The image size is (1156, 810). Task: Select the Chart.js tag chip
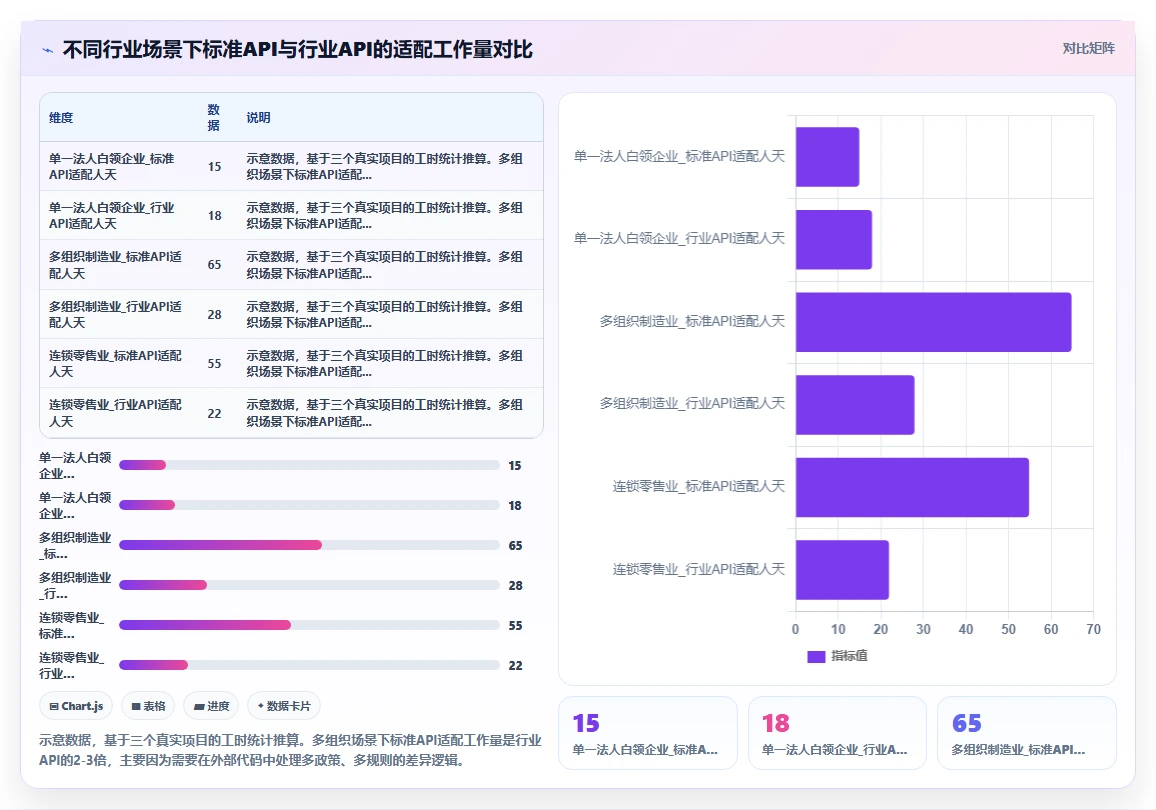pos(76,706)
